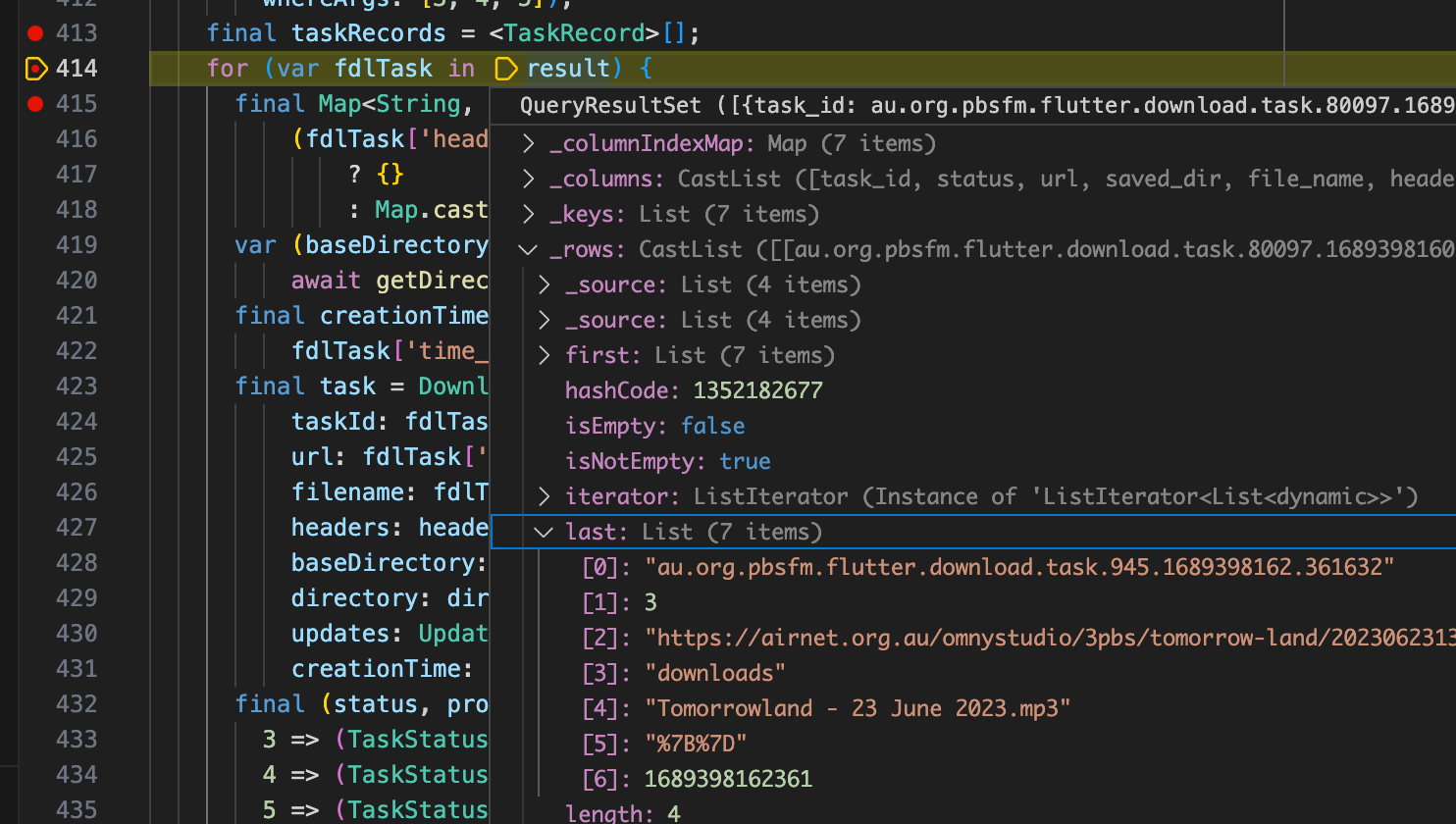
Task: Expand the _columnIndexMap Map entry
Action: coord(528,143)
